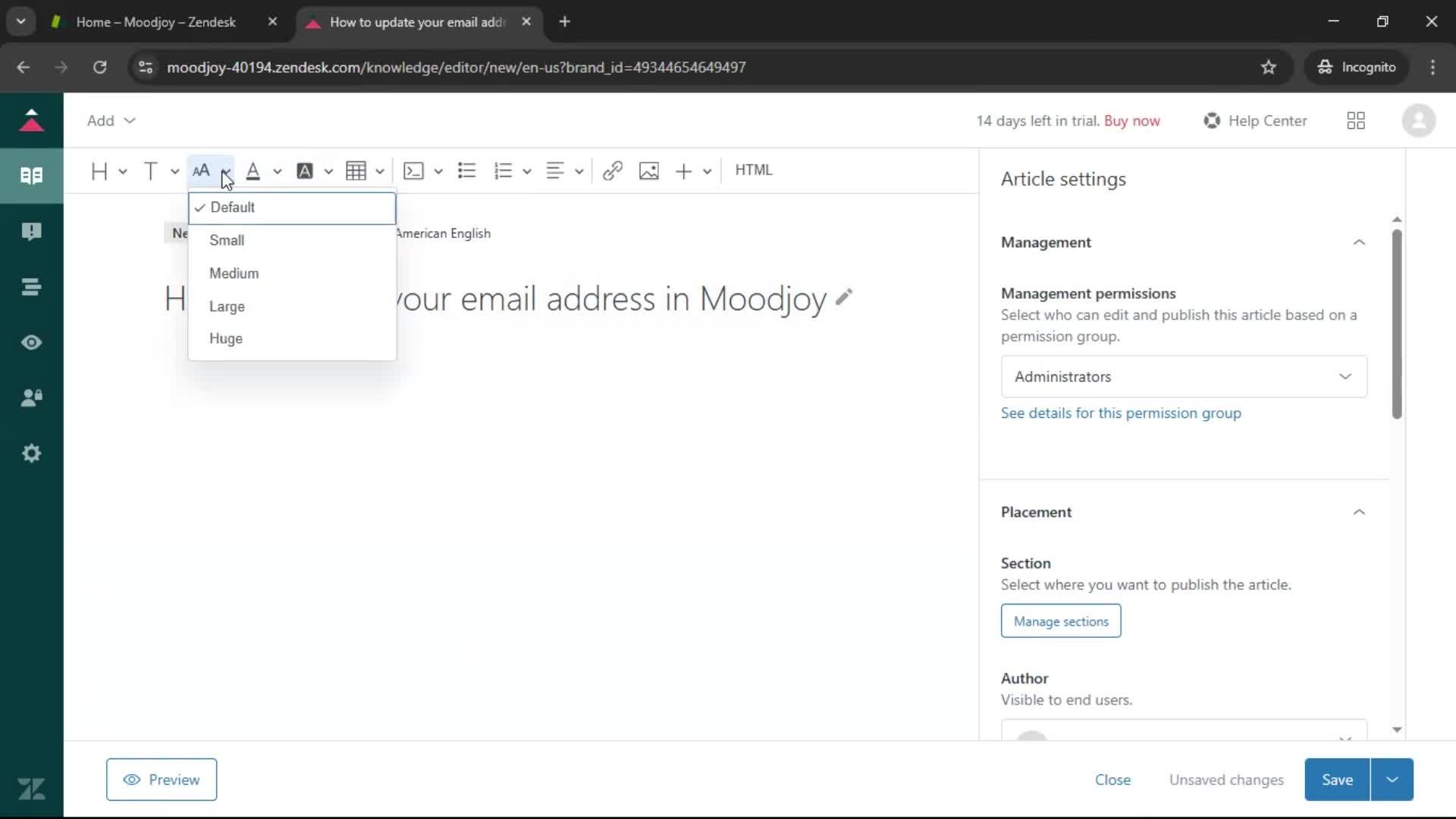Open the Administrators permission dropdown

click(x=1184, y=377)
